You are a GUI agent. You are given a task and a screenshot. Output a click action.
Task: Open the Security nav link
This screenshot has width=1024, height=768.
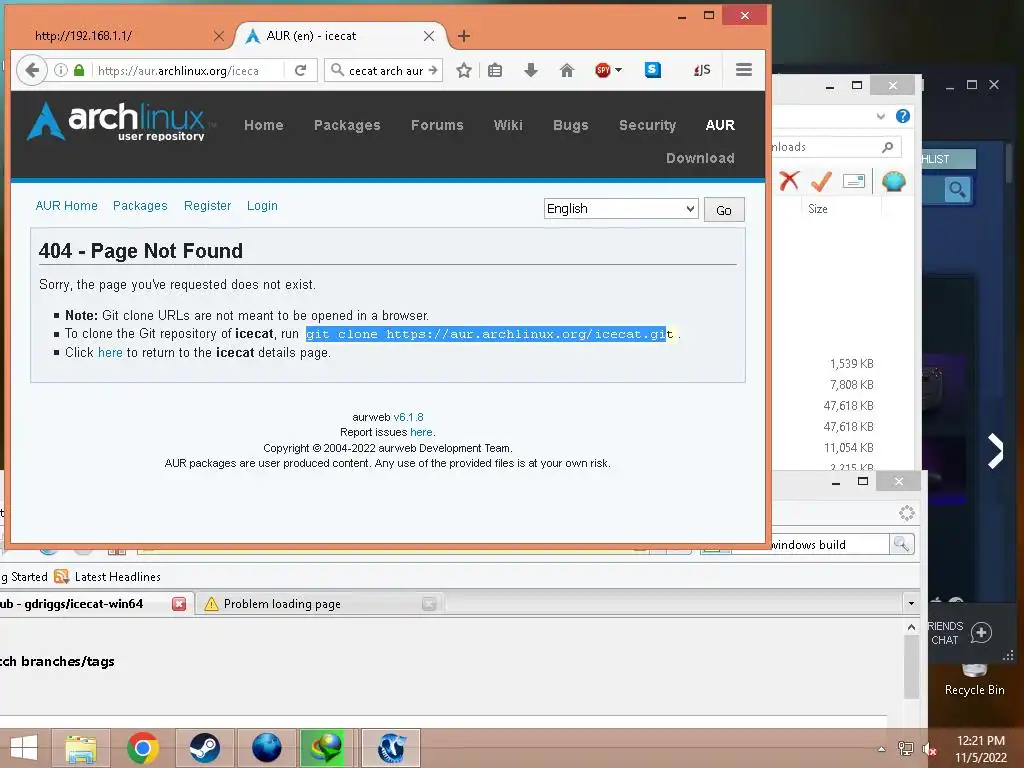click(x=647, y=125)
